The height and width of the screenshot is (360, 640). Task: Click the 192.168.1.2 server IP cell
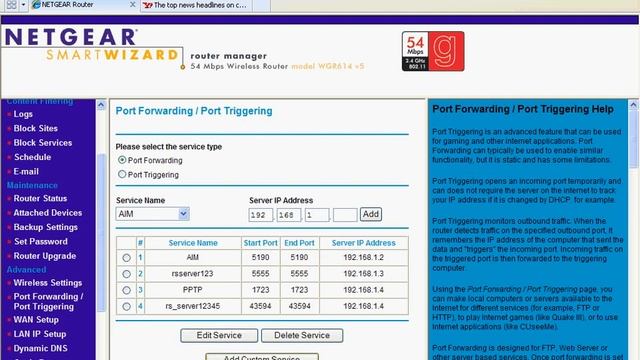pos(363,258)
